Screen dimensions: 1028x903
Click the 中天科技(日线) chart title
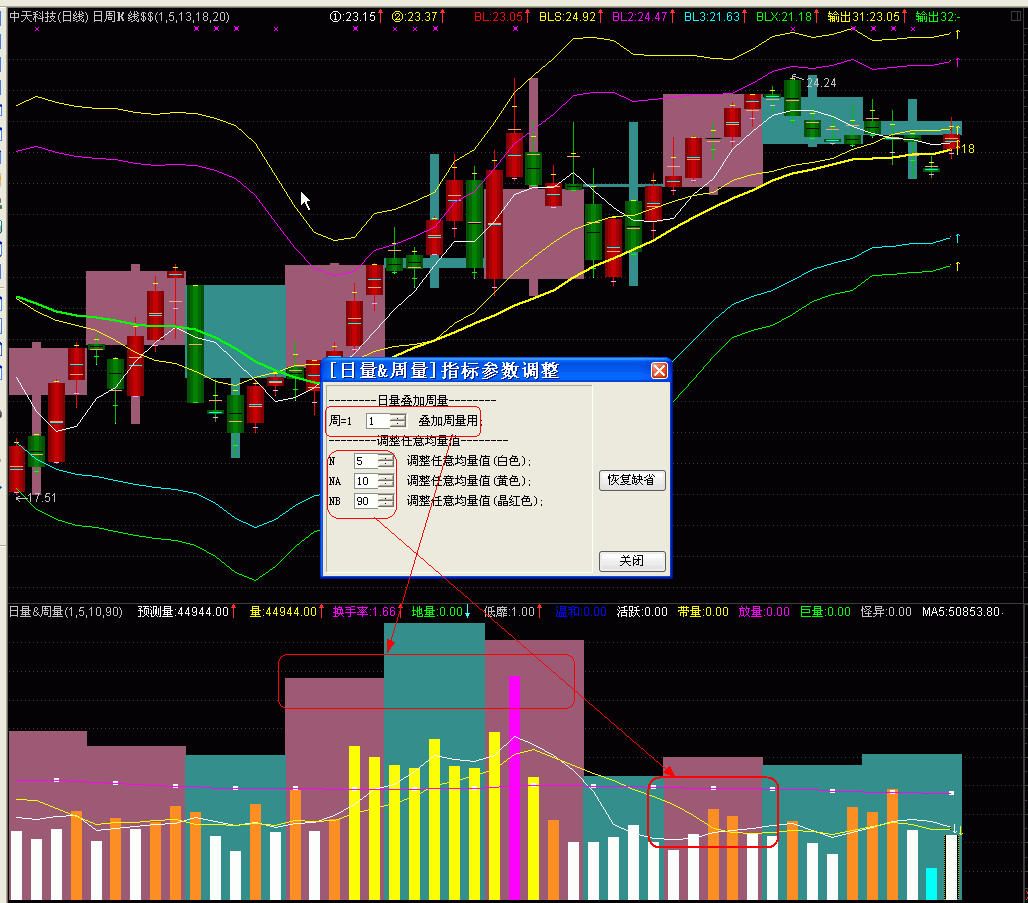[x=49, y=16]
